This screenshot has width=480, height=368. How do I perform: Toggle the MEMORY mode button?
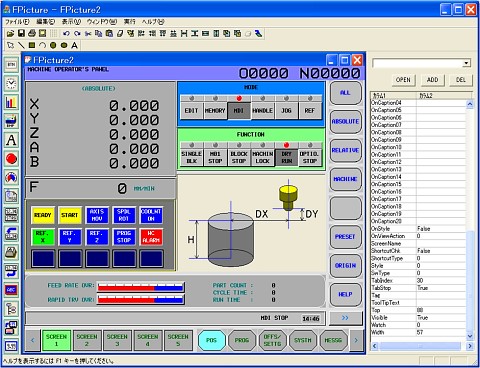point(215,110)
